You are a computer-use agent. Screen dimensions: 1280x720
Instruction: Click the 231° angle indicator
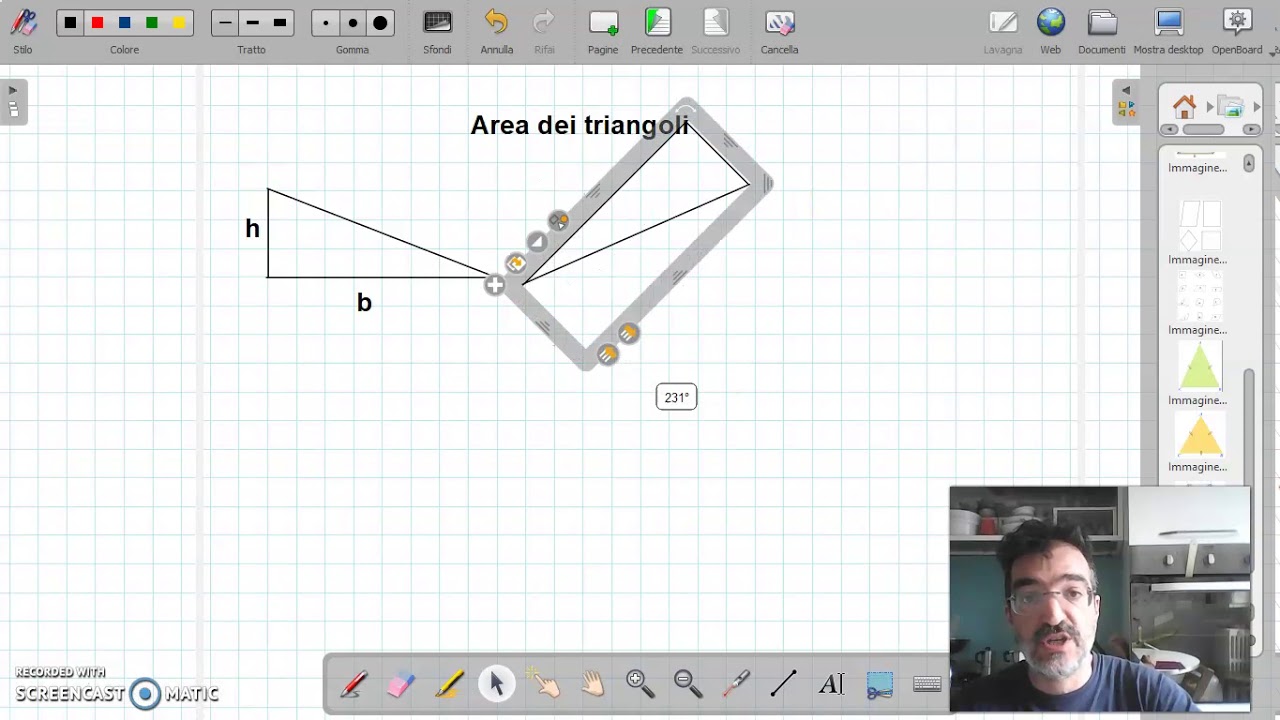pos(676,397)
